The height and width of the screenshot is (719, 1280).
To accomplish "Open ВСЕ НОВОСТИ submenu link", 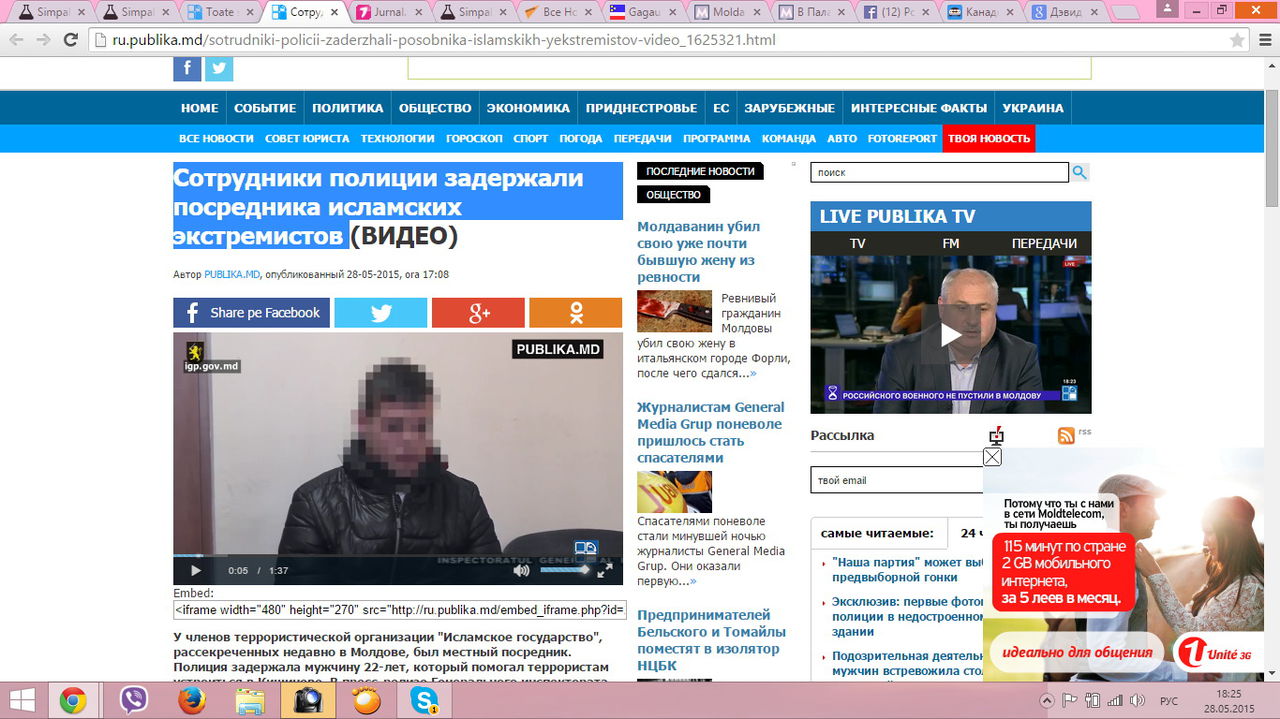I will (216, 138).
